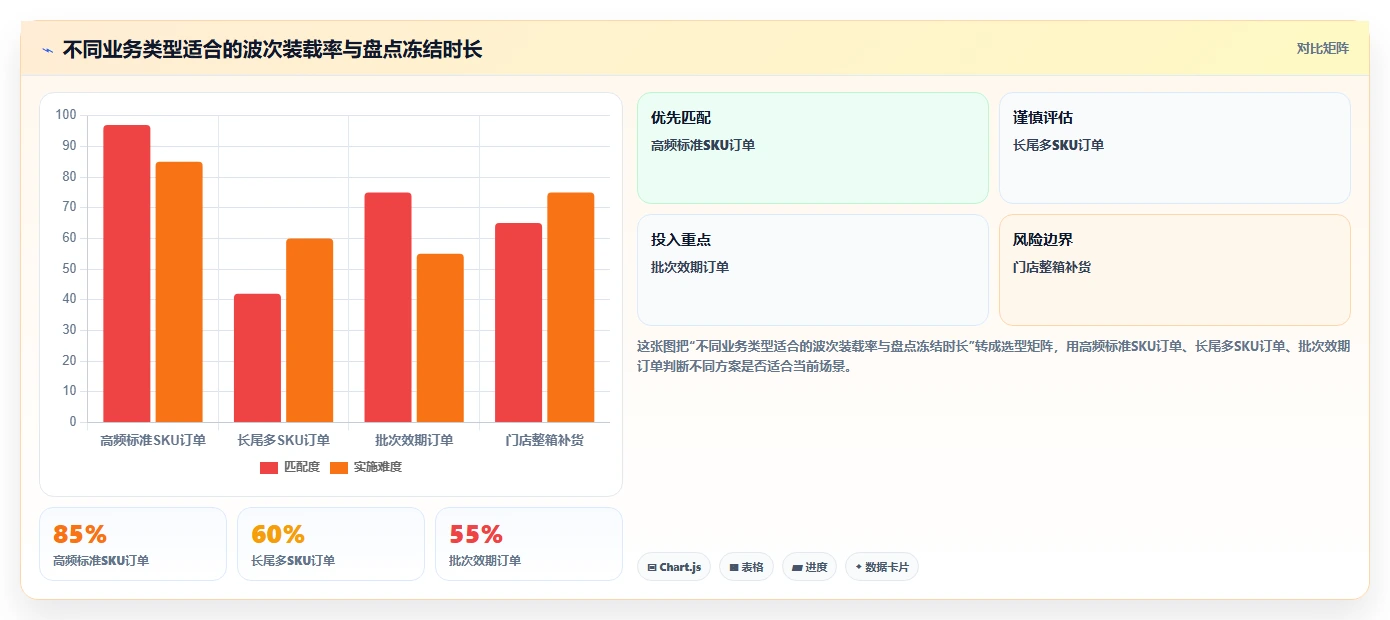Click the 55% stat value
1390x620 pixels.
point(476,534)
